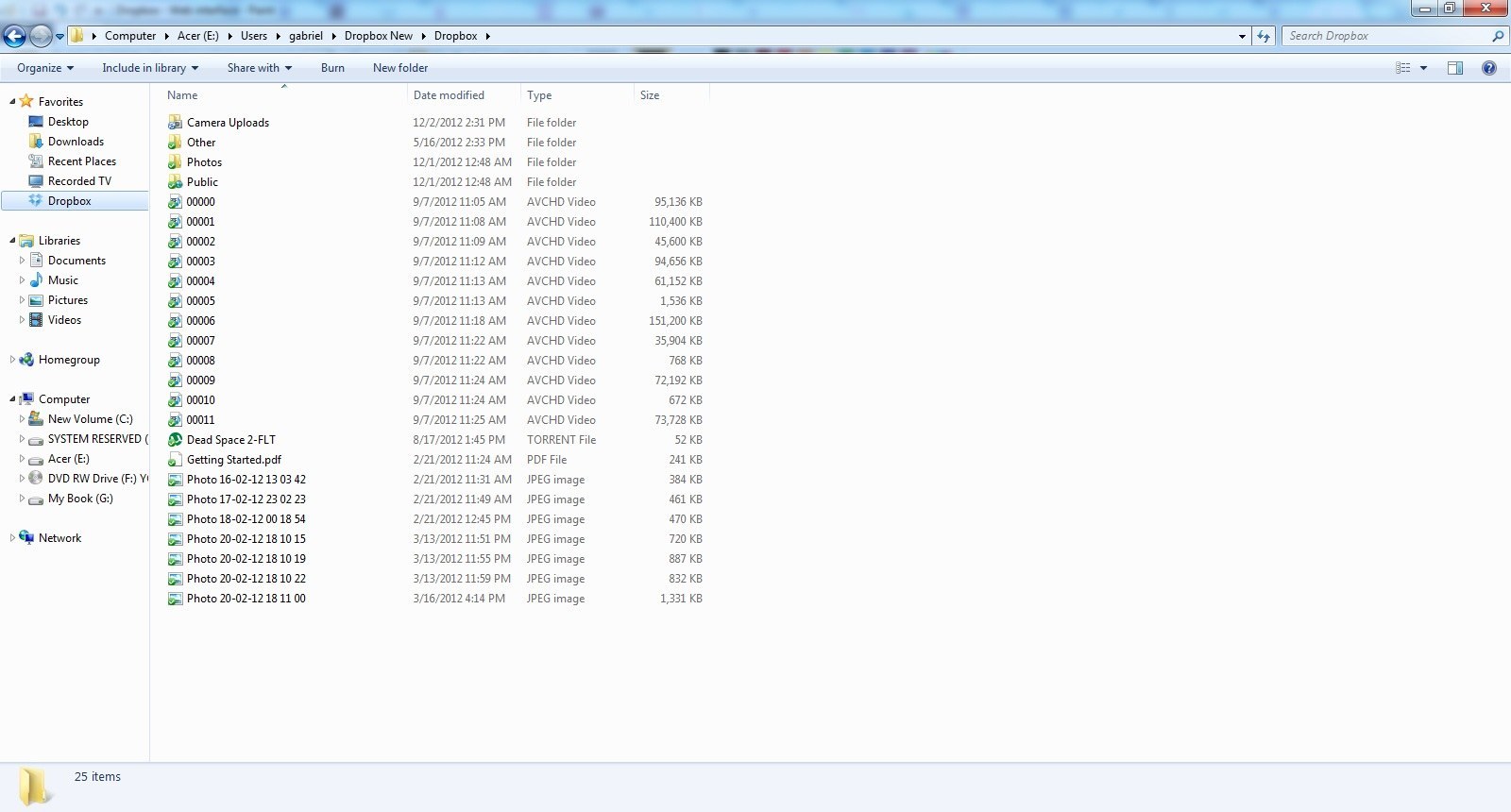Collapse the Favorites group

[x=12, y=102]
